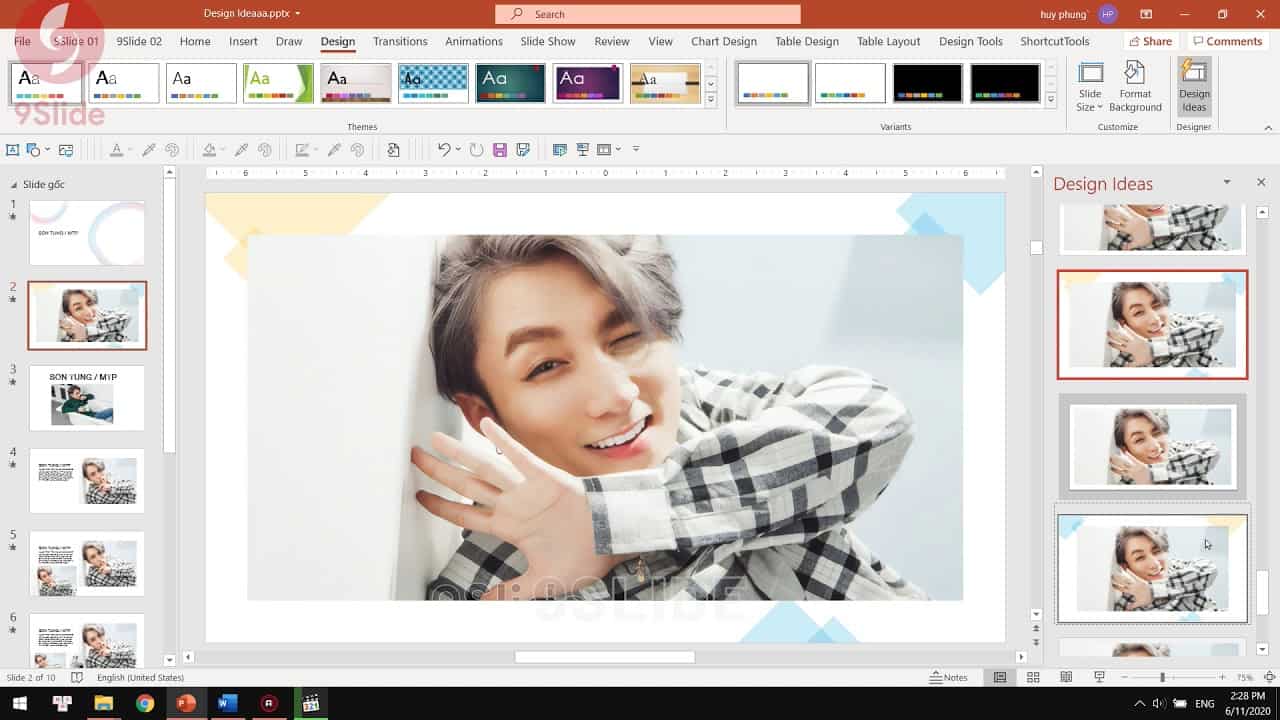This screenshot has height=720, width=1280.
Task: Open the Slide Size dropdown
Action: pyautogui.click(x=1089, y=85)
